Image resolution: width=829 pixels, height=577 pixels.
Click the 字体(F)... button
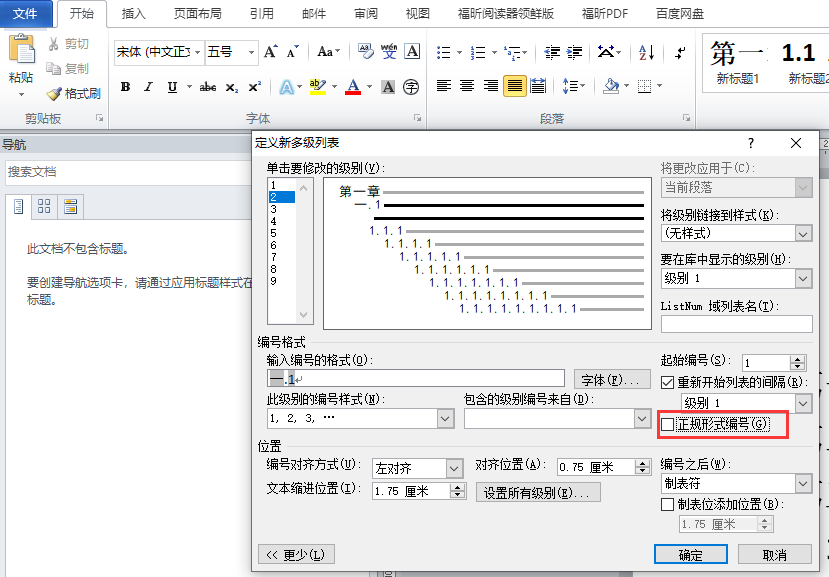tap(612, 379)
